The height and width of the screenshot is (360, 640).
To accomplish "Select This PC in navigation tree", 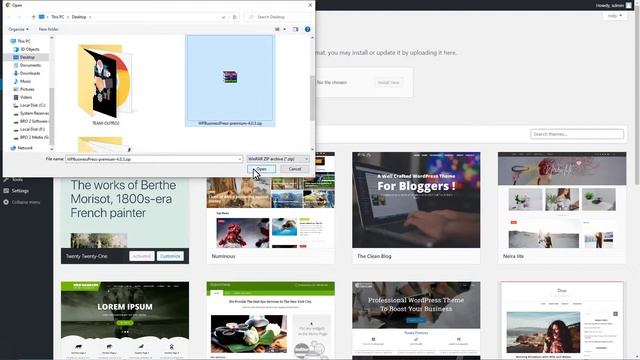I will click(x=24, y=41).
